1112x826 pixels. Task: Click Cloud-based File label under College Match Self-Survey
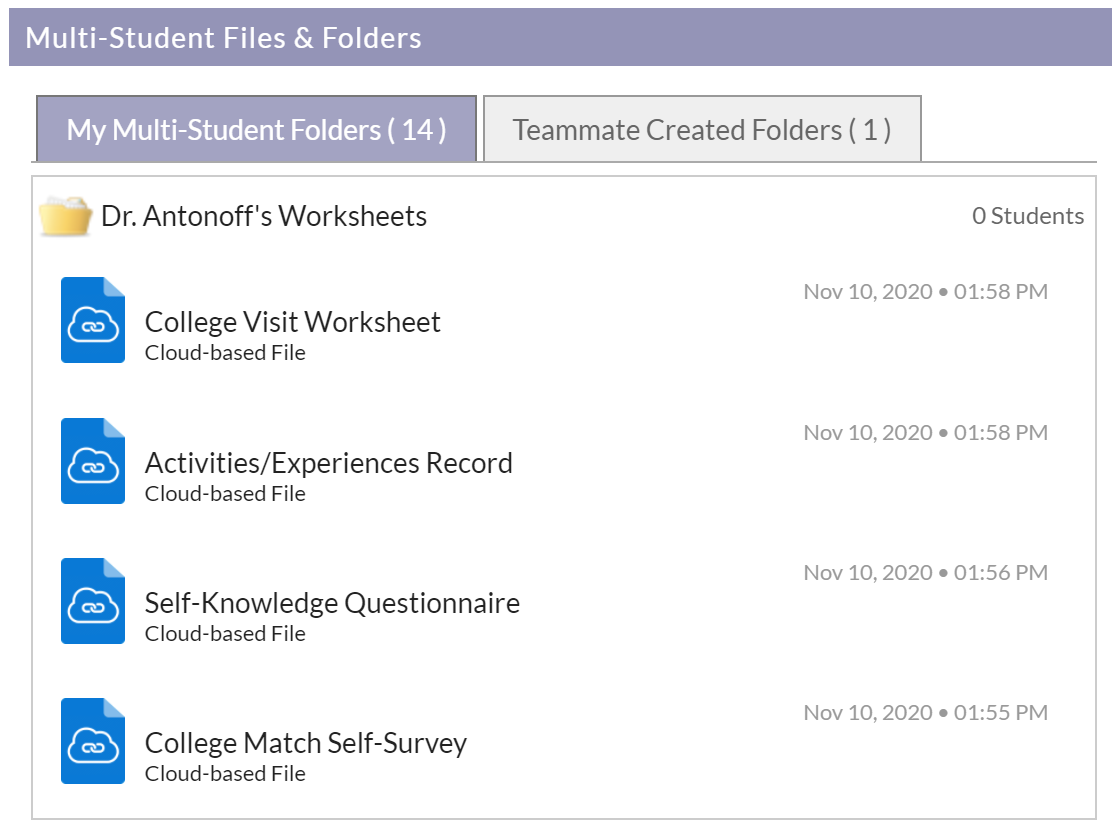click(225, 773)
